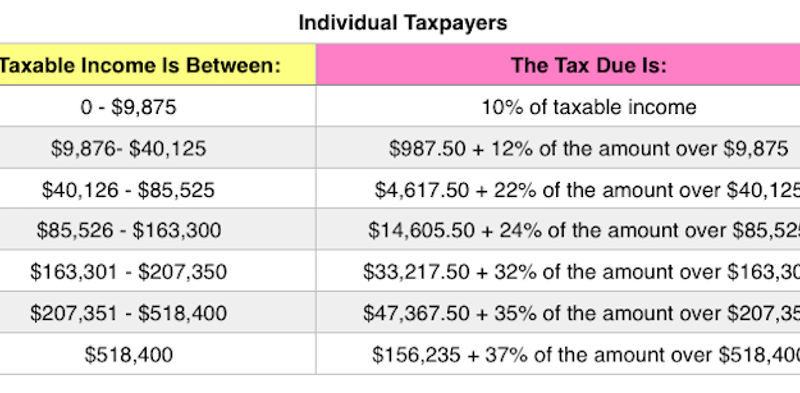Select the $207,351 - $518,400 bracket cell
Screen dimensions: 800x393
tap(158, 312)
